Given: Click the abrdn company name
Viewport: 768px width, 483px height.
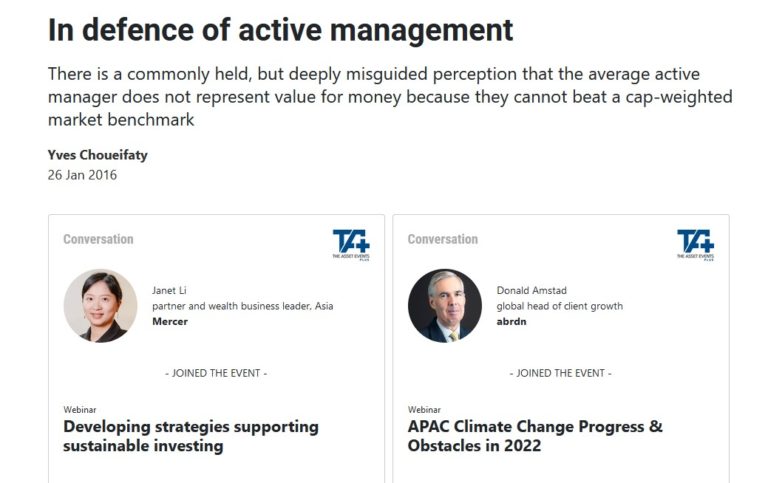Looking at the screenshot, I should [513, 322].
